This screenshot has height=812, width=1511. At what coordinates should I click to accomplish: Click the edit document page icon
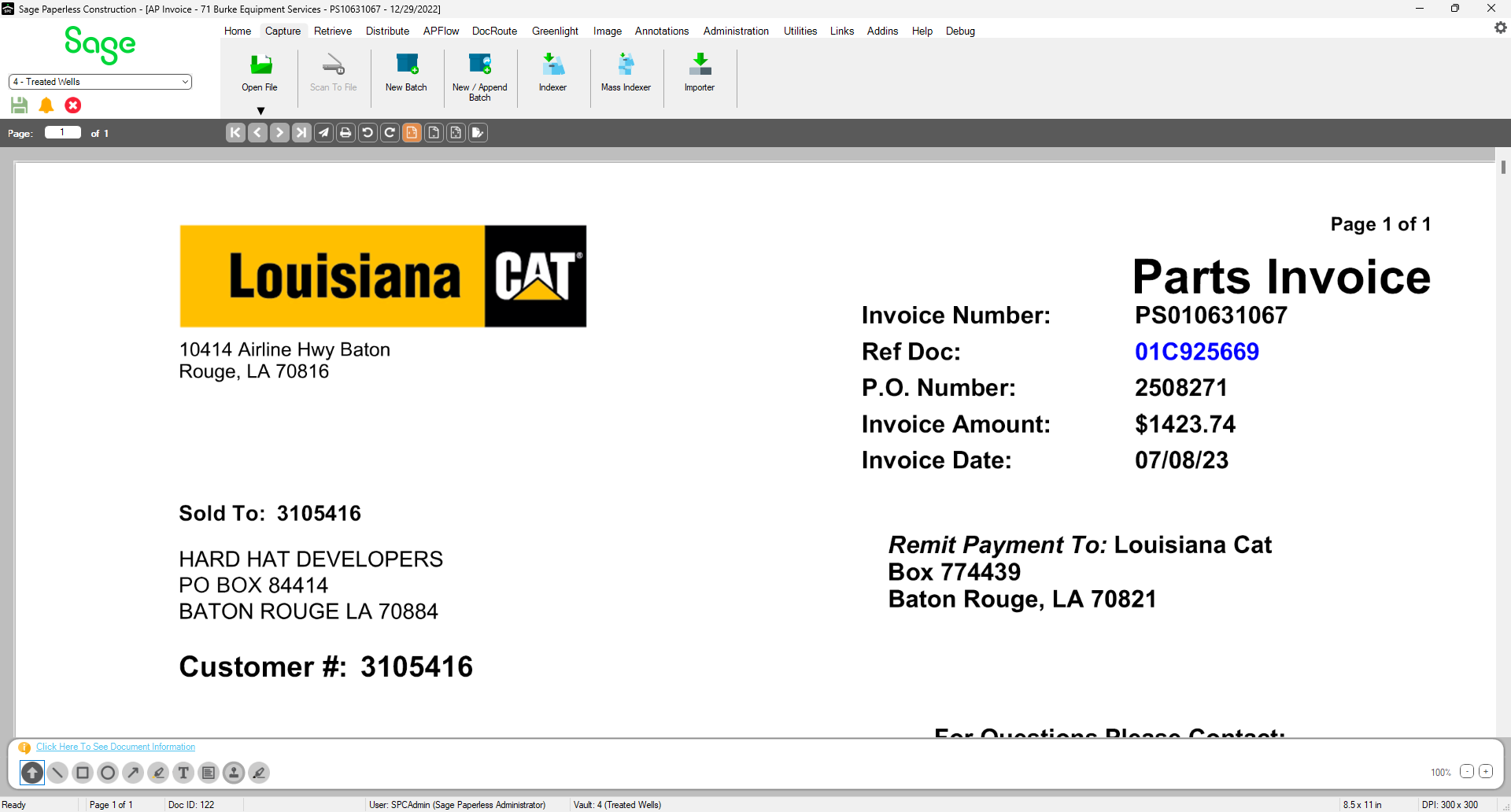click(x=478, y=133)
